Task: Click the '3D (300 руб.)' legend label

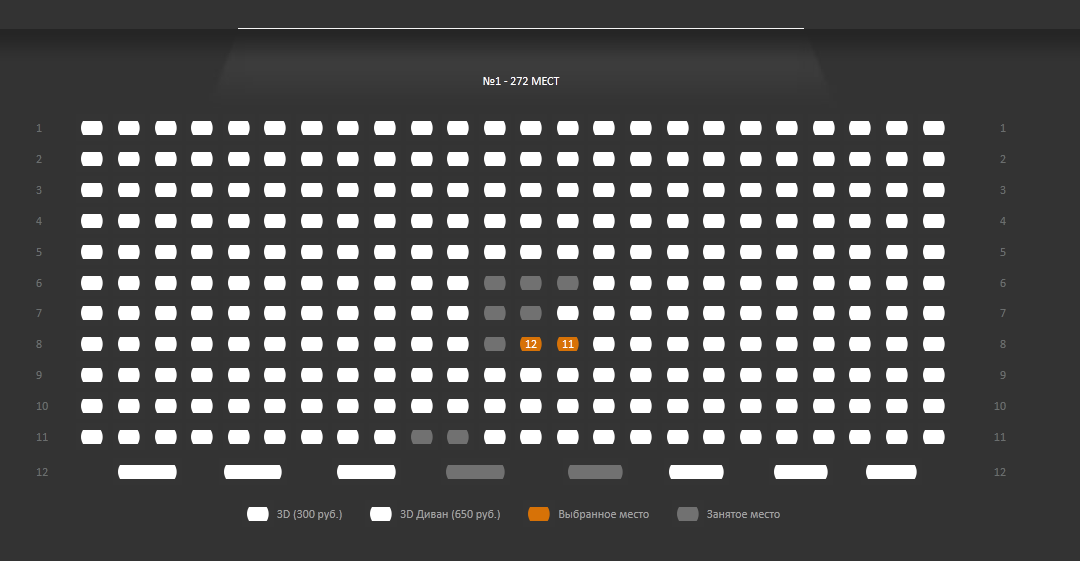Action: [x=309, y=514]
